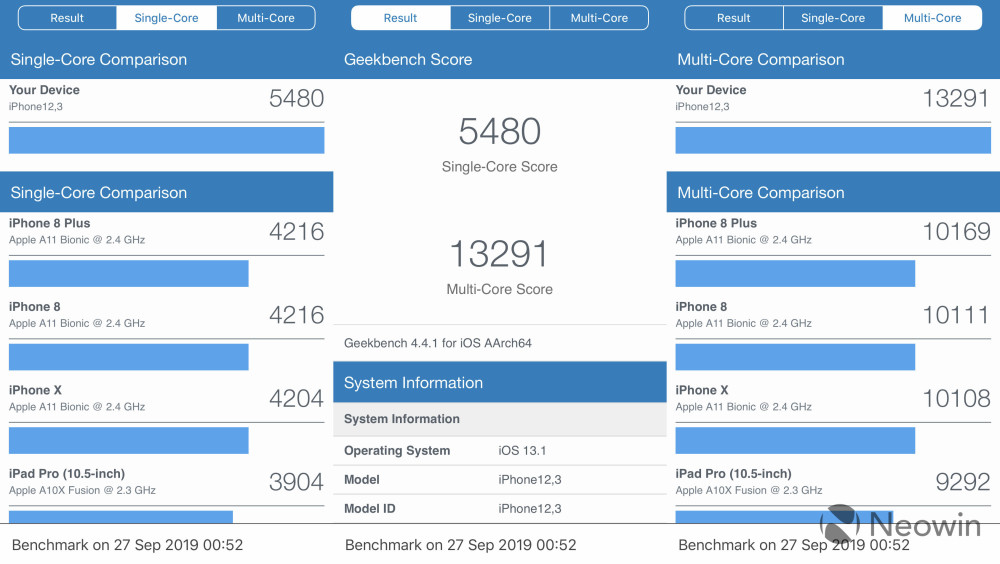
Task: Click the blue System Information section header
Action: tap(499, 382)
